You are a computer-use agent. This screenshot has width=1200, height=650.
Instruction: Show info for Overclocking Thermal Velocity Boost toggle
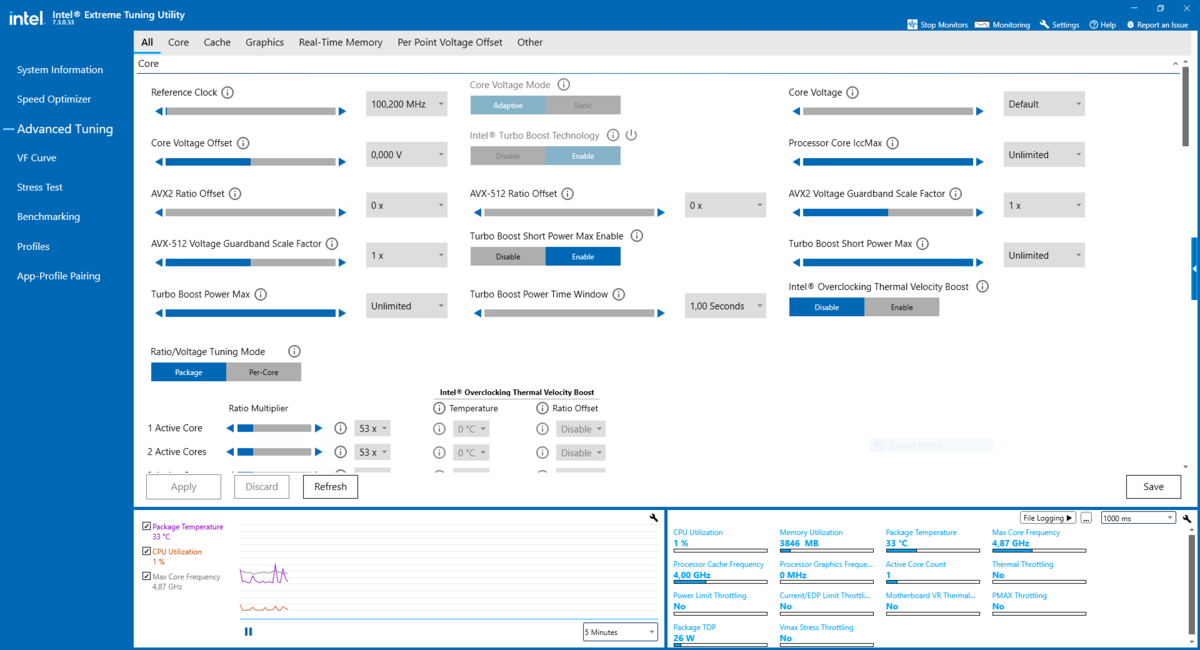tap(982, 287)
